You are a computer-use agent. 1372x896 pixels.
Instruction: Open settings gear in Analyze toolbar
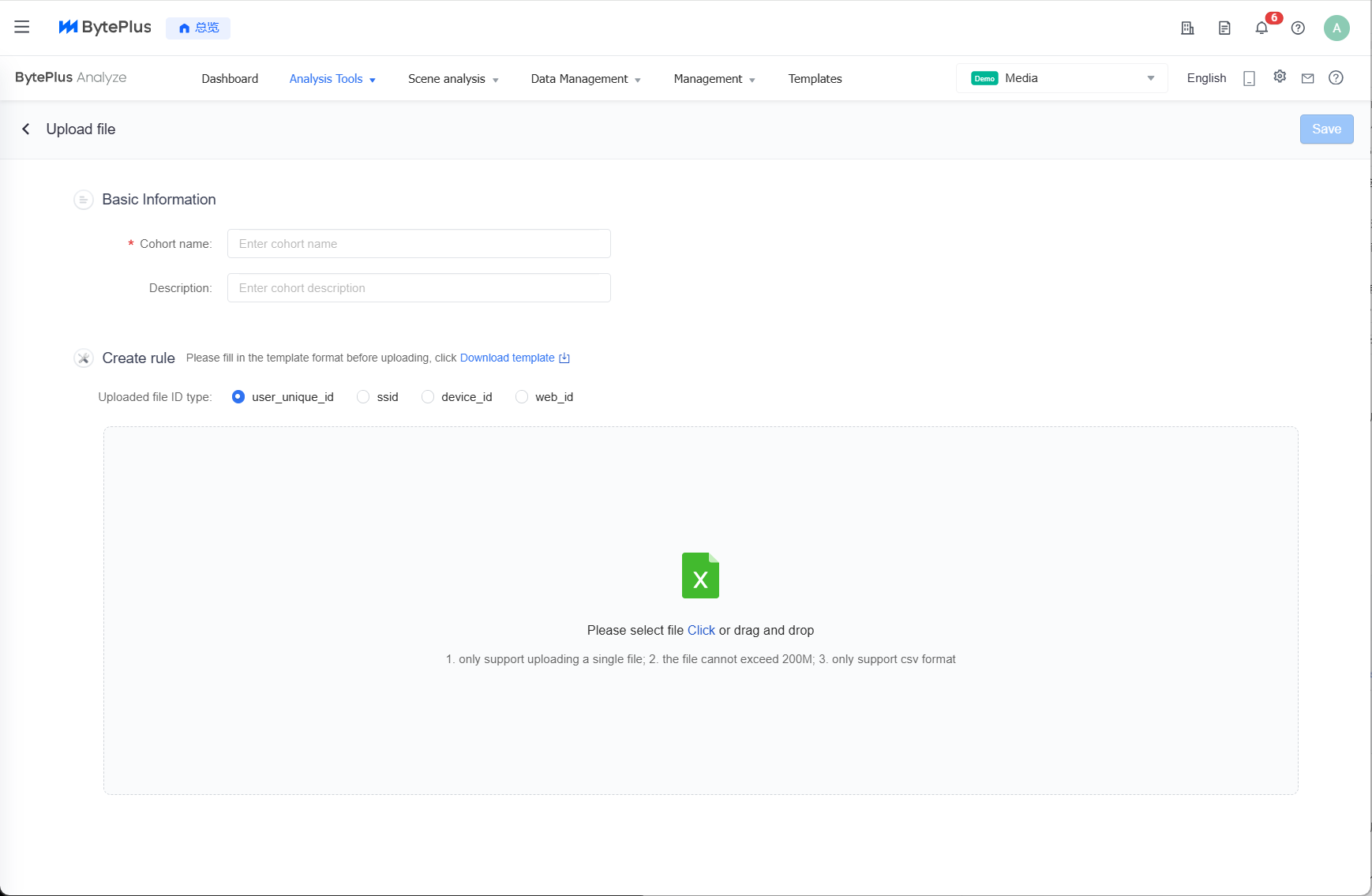(1280, 77)
